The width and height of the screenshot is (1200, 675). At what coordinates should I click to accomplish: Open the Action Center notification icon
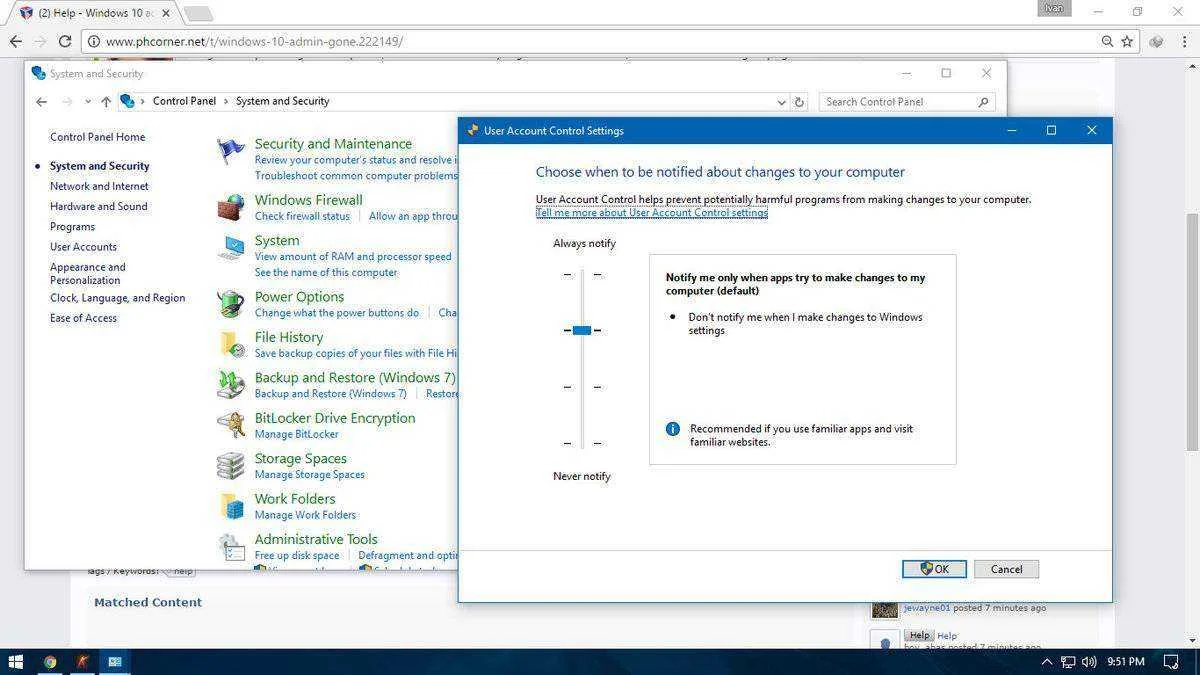(x=1171, y=661)
